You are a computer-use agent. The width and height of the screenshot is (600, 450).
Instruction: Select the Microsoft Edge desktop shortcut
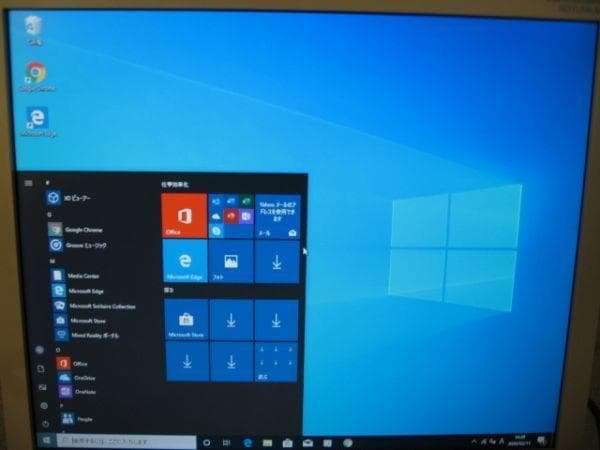point(38,122)
